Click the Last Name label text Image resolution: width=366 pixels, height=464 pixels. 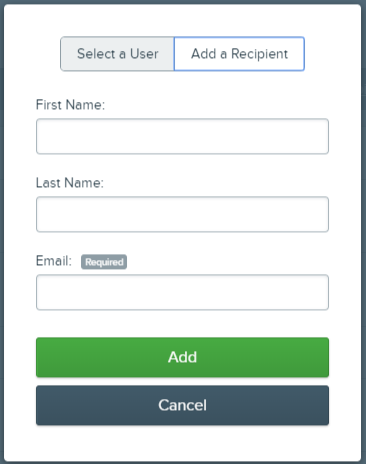pos(70,183)
